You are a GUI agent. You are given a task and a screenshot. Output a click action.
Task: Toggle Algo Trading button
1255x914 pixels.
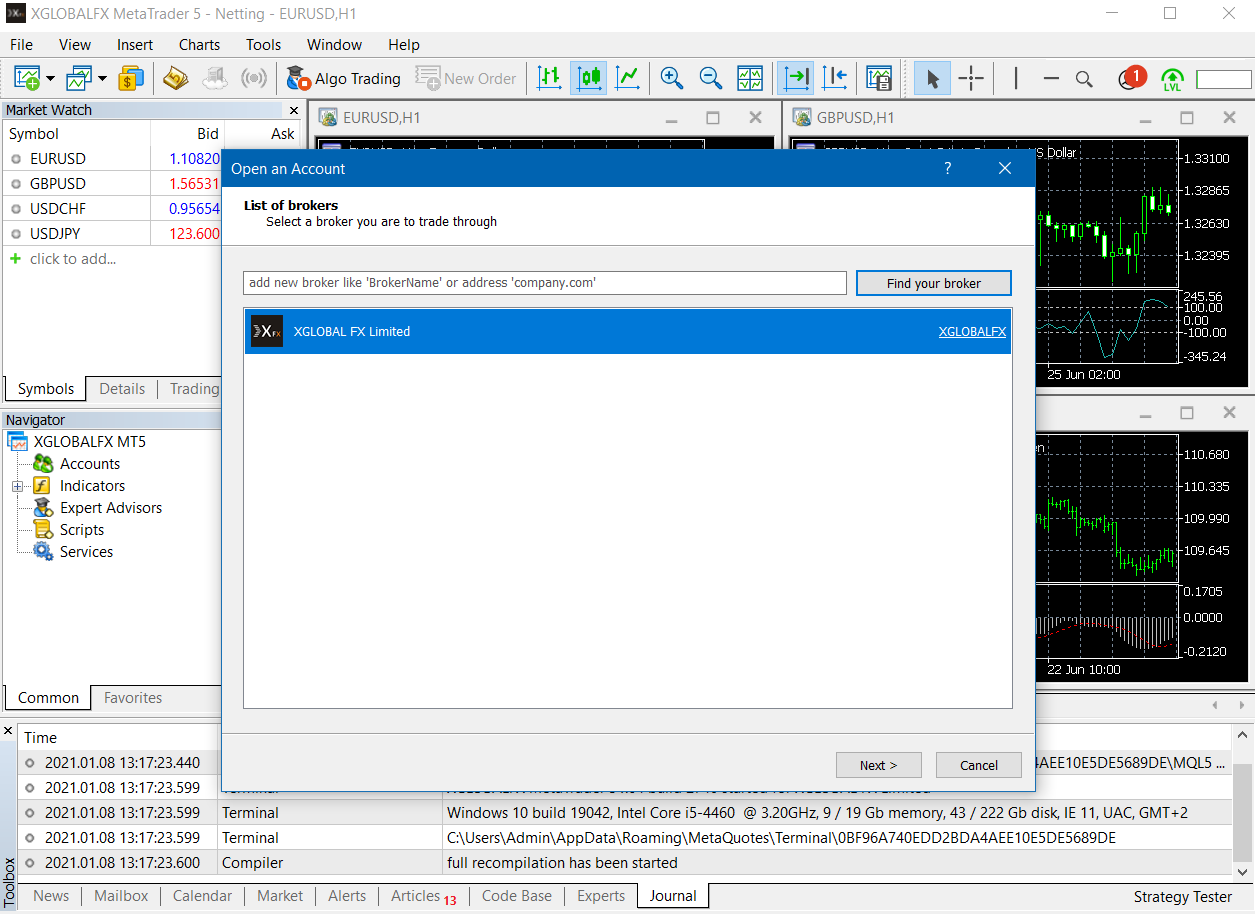pos(343,78)
